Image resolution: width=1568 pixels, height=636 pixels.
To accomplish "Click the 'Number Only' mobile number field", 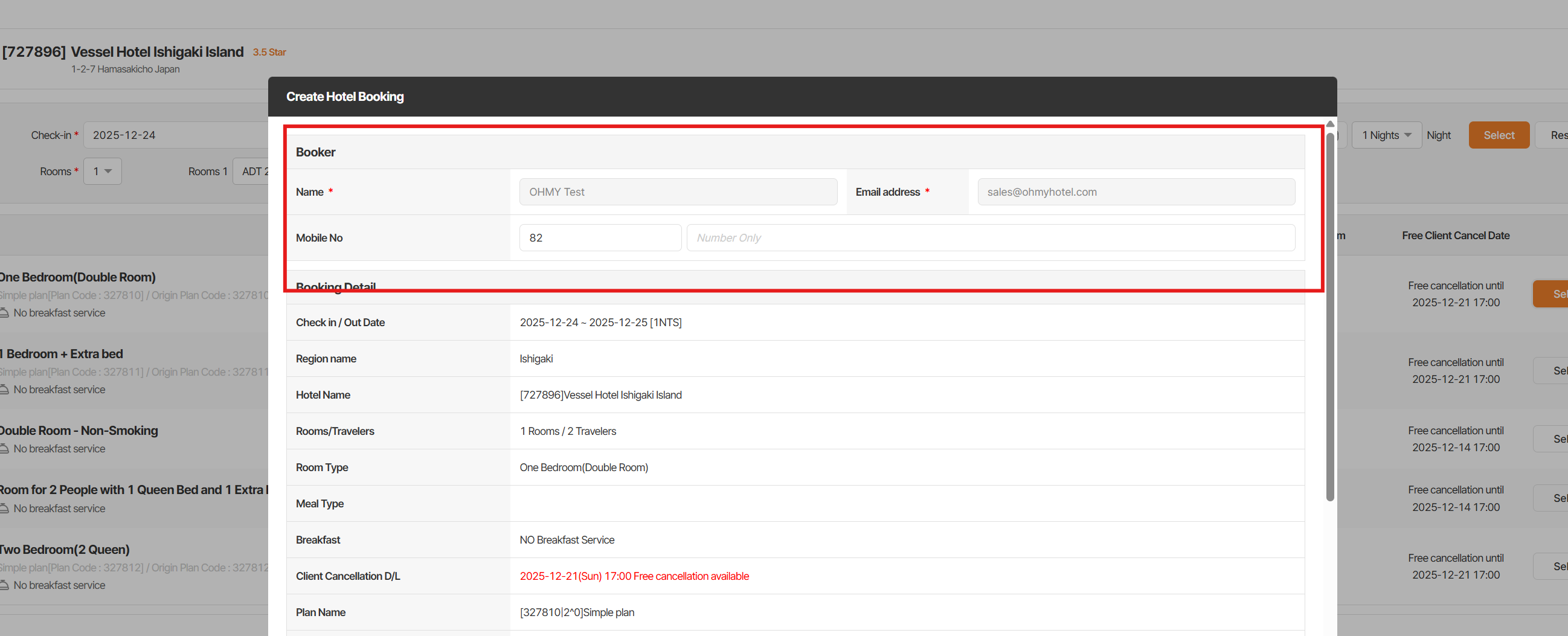I will (x=991, y=237).
